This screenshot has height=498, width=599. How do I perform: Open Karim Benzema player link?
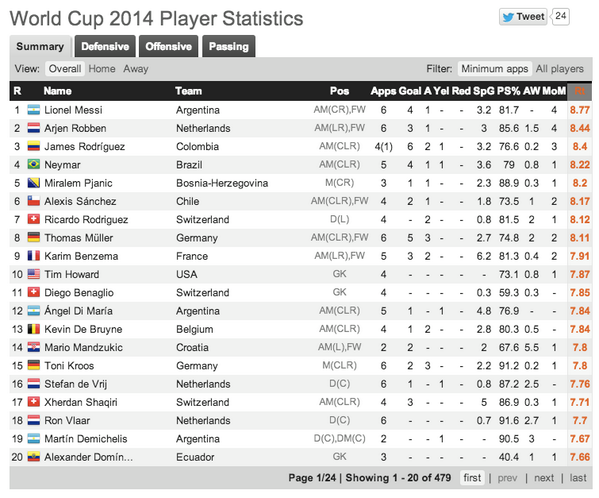[x=81, y=256]
